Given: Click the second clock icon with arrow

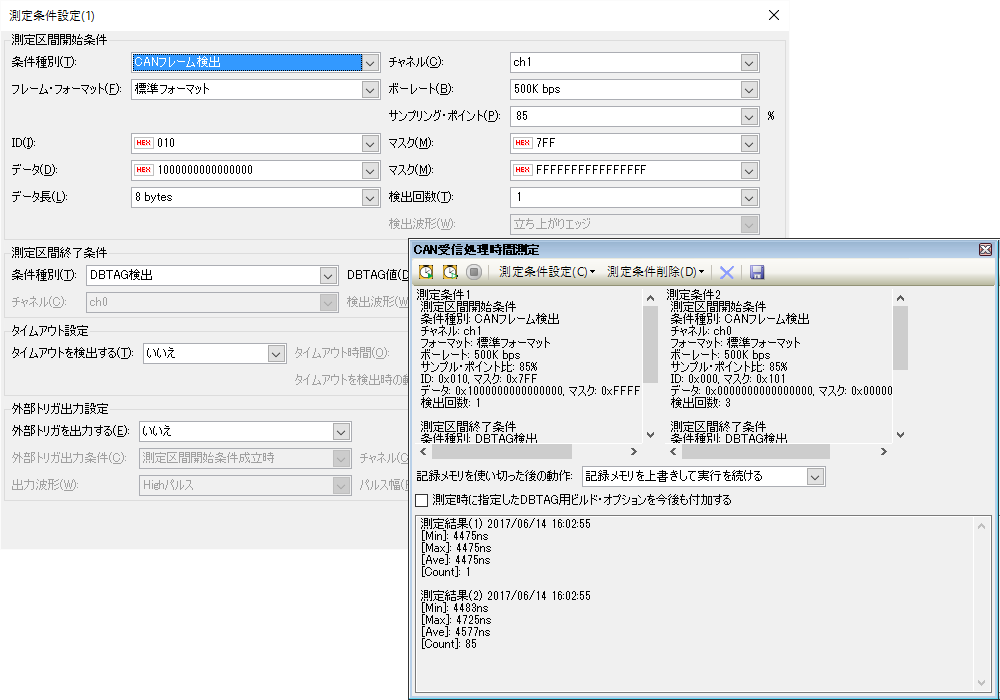Looking at the screenshot, I should (450, 272).
